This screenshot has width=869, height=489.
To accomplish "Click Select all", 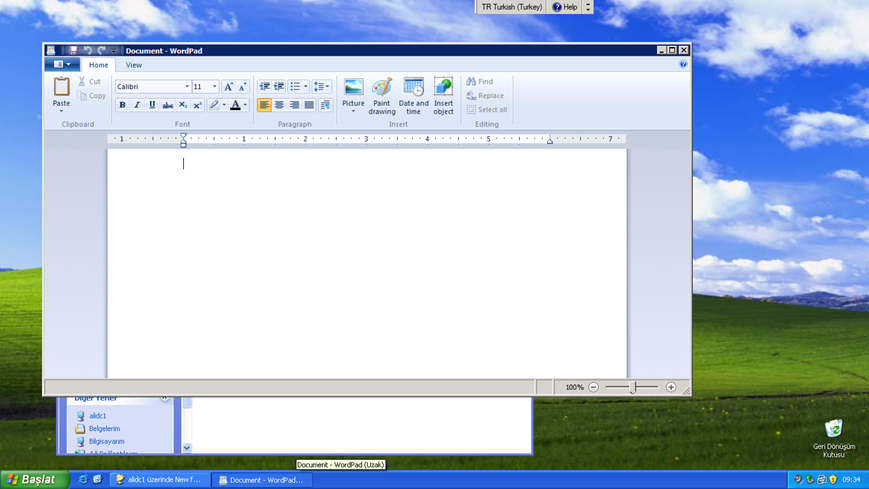I will 487,110.
